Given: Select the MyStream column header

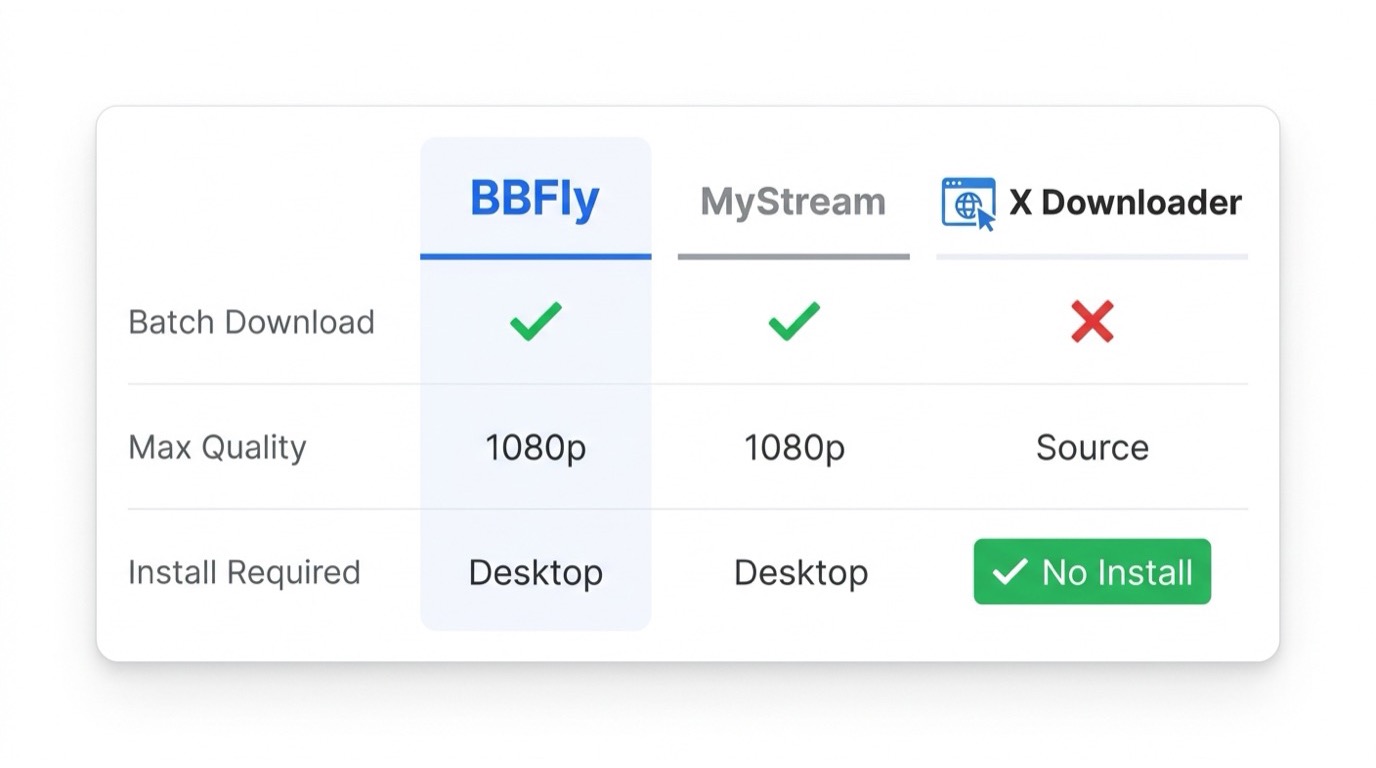Looking at the screenshot, I should (793, 202).
